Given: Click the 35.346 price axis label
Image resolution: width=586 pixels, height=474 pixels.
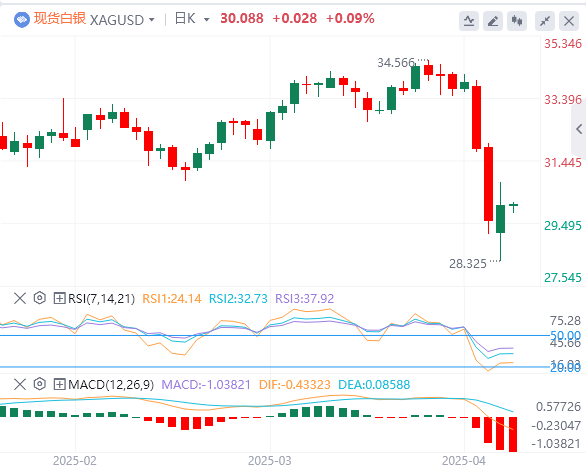Looking at the screenshot, I should pyautogui.click(x=563, y=44).
